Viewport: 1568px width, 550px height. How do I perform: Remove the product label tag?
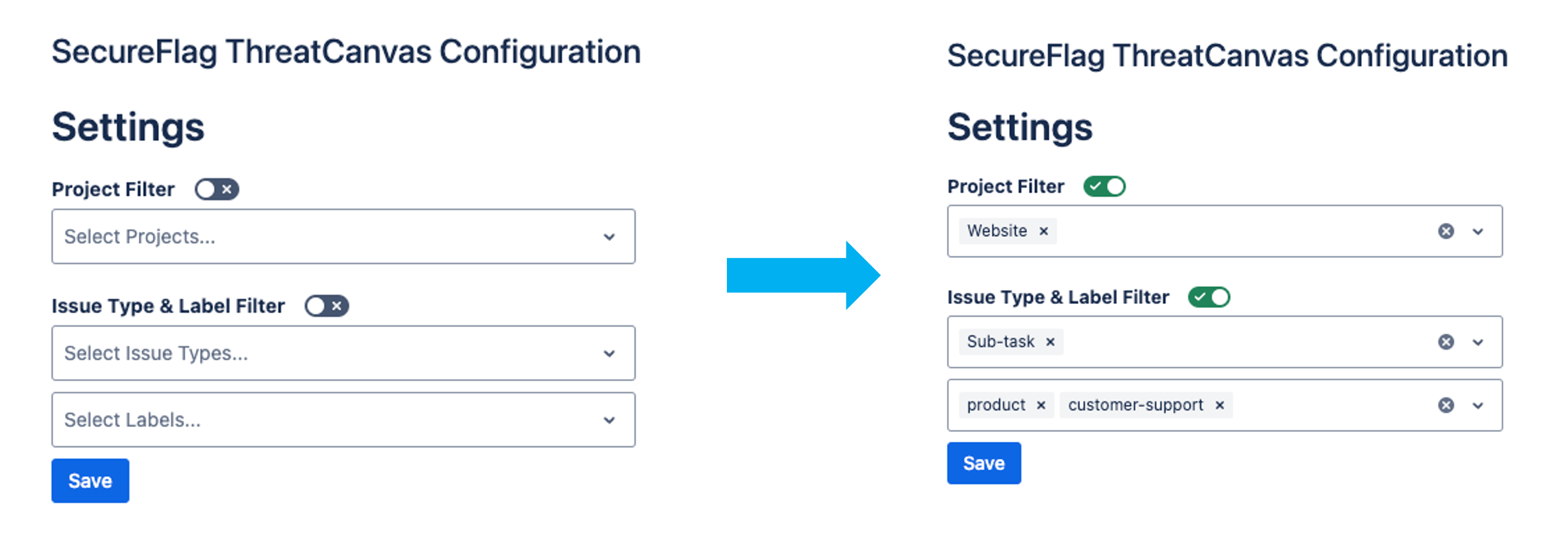pos(1041,405)
